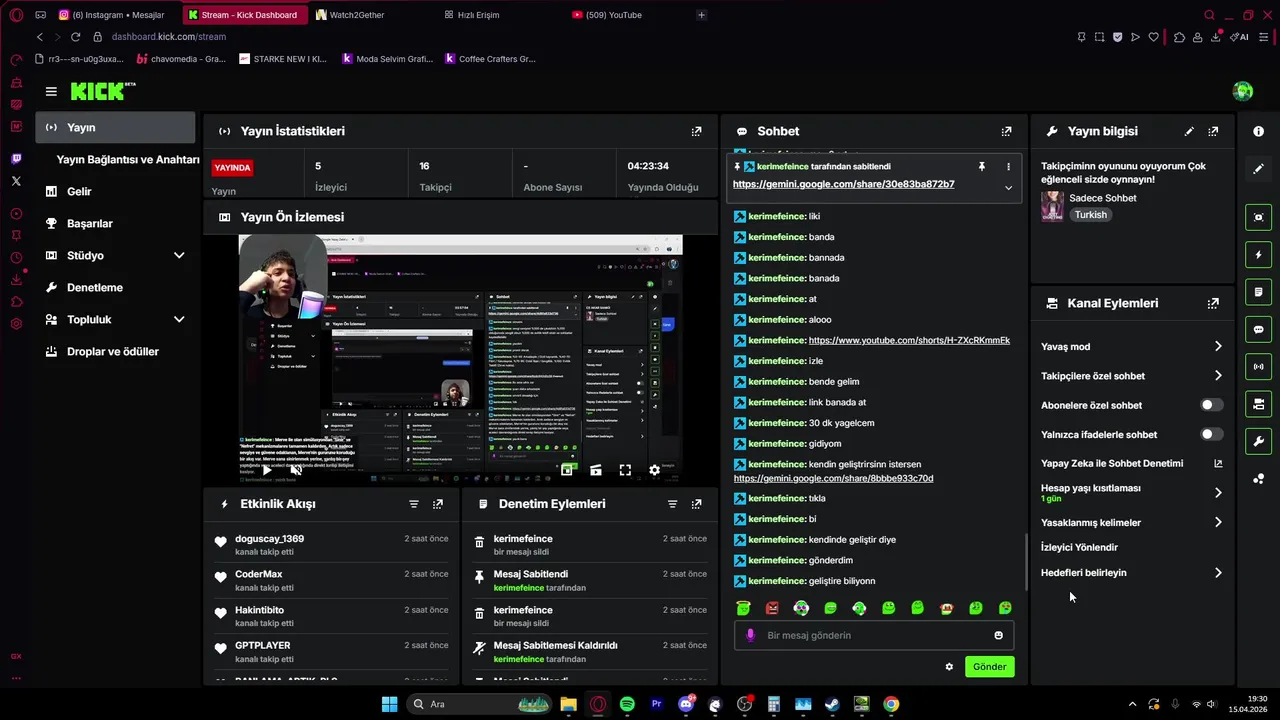Open Spotify from the Windows taskbar
1280x720 pixels.
click(627, 704)
